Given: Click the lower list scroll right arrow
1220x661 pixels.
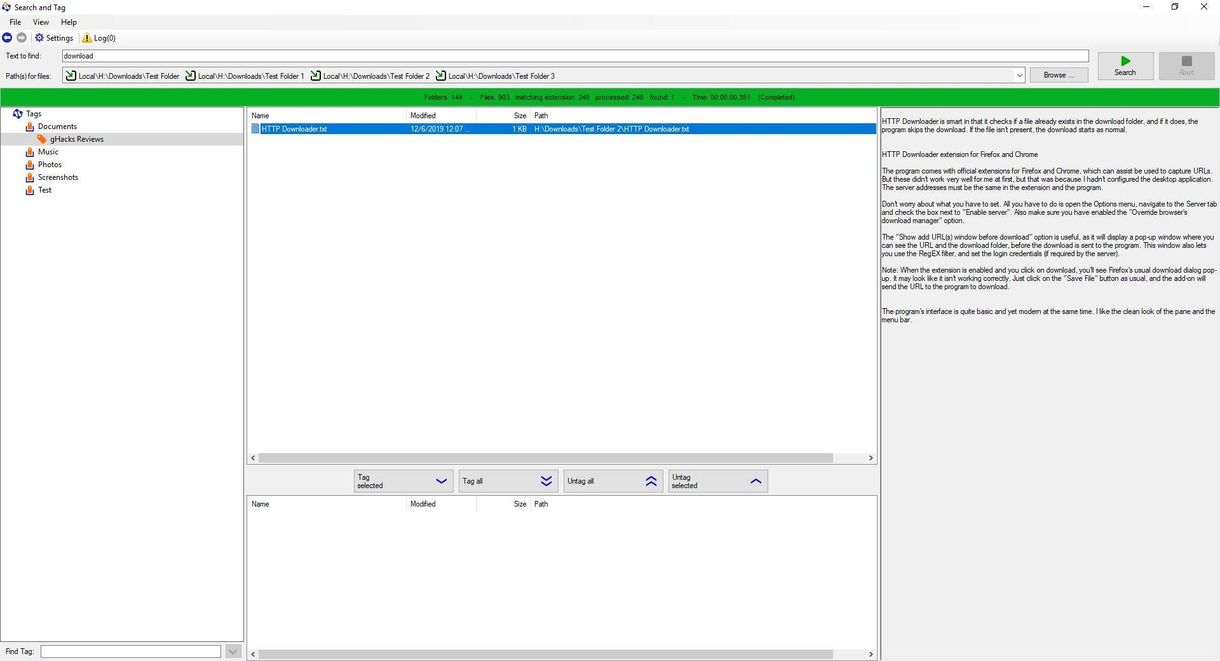Looking at the screenshot, I should click(x=871, y=655).
